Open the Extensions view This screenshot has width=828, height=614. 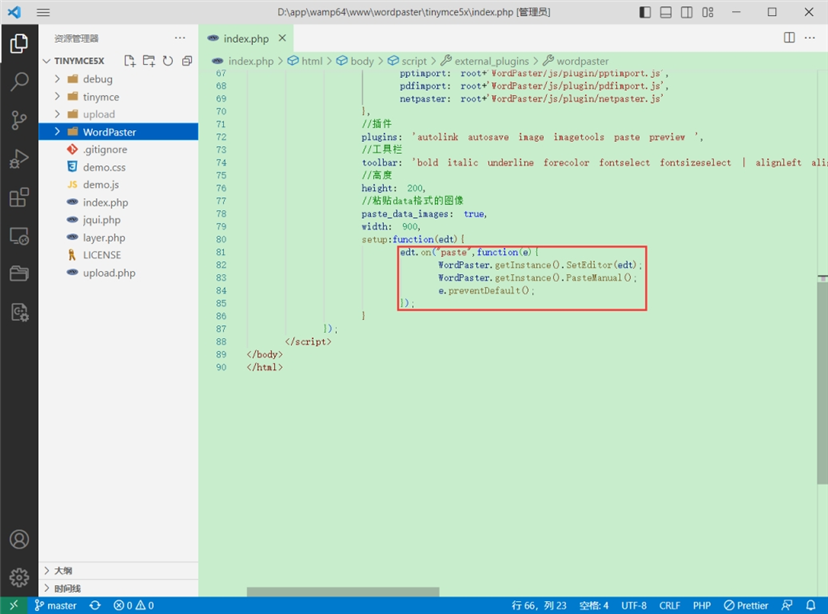(19, 197)
